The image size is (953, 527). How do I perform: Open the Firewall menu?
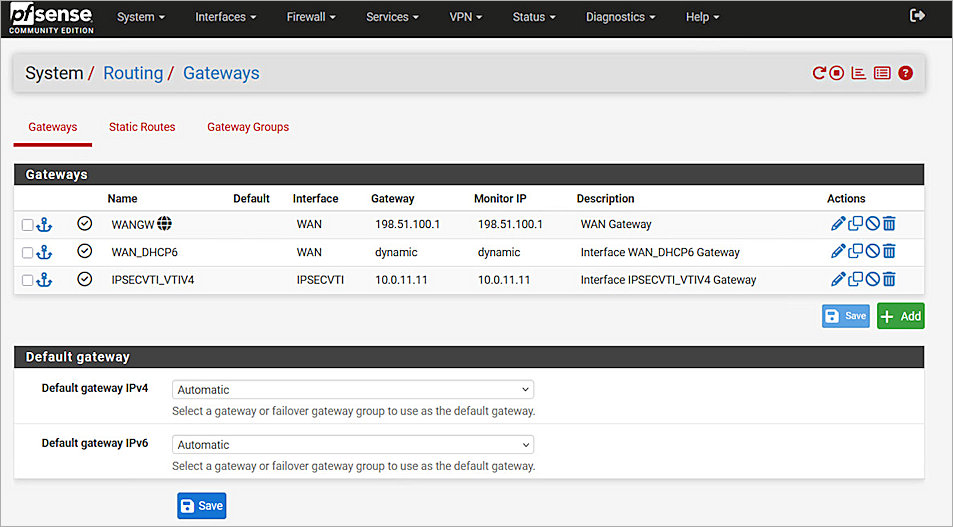[x=311, y=17]
